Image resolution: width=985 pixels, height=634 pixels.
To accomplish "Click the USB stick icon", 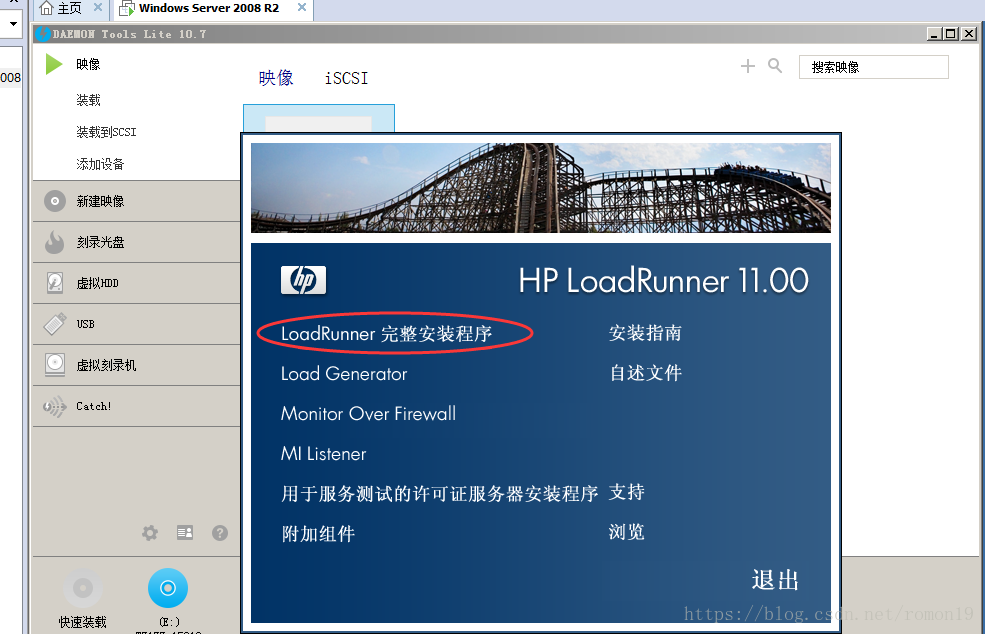I will coord(55,324).
